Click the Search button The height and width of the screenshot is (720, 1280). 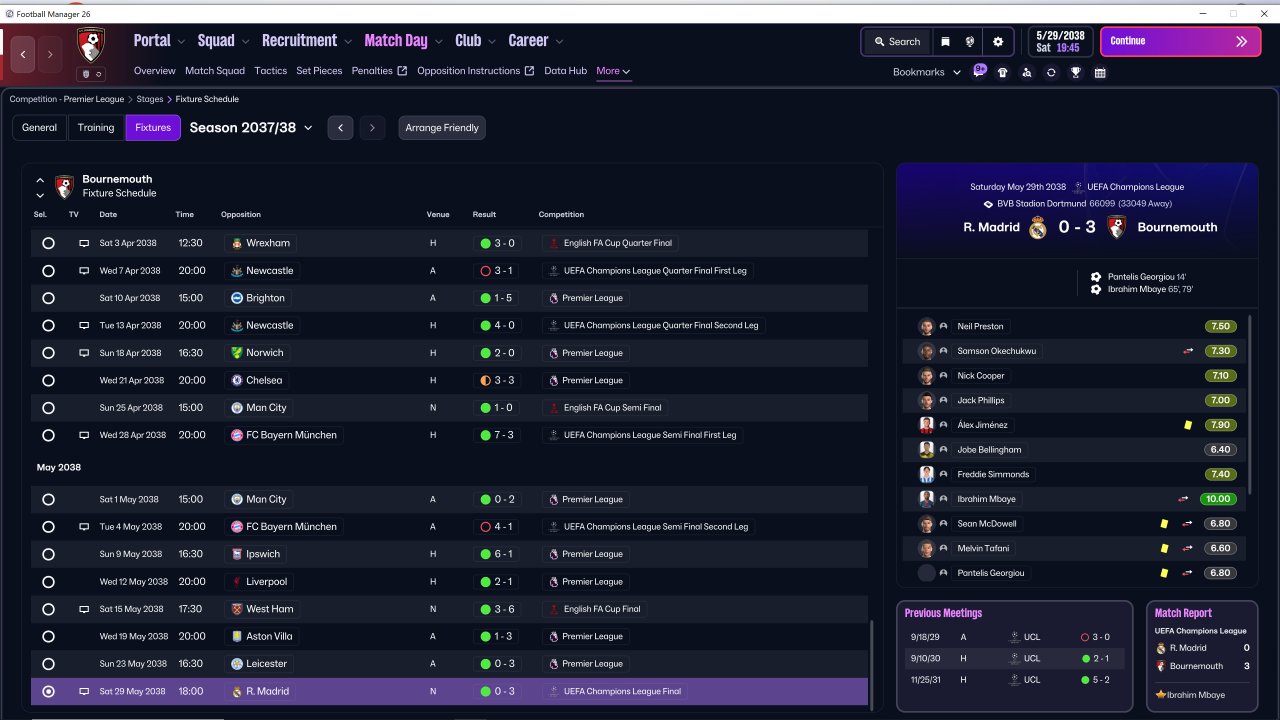click(897, 42)
